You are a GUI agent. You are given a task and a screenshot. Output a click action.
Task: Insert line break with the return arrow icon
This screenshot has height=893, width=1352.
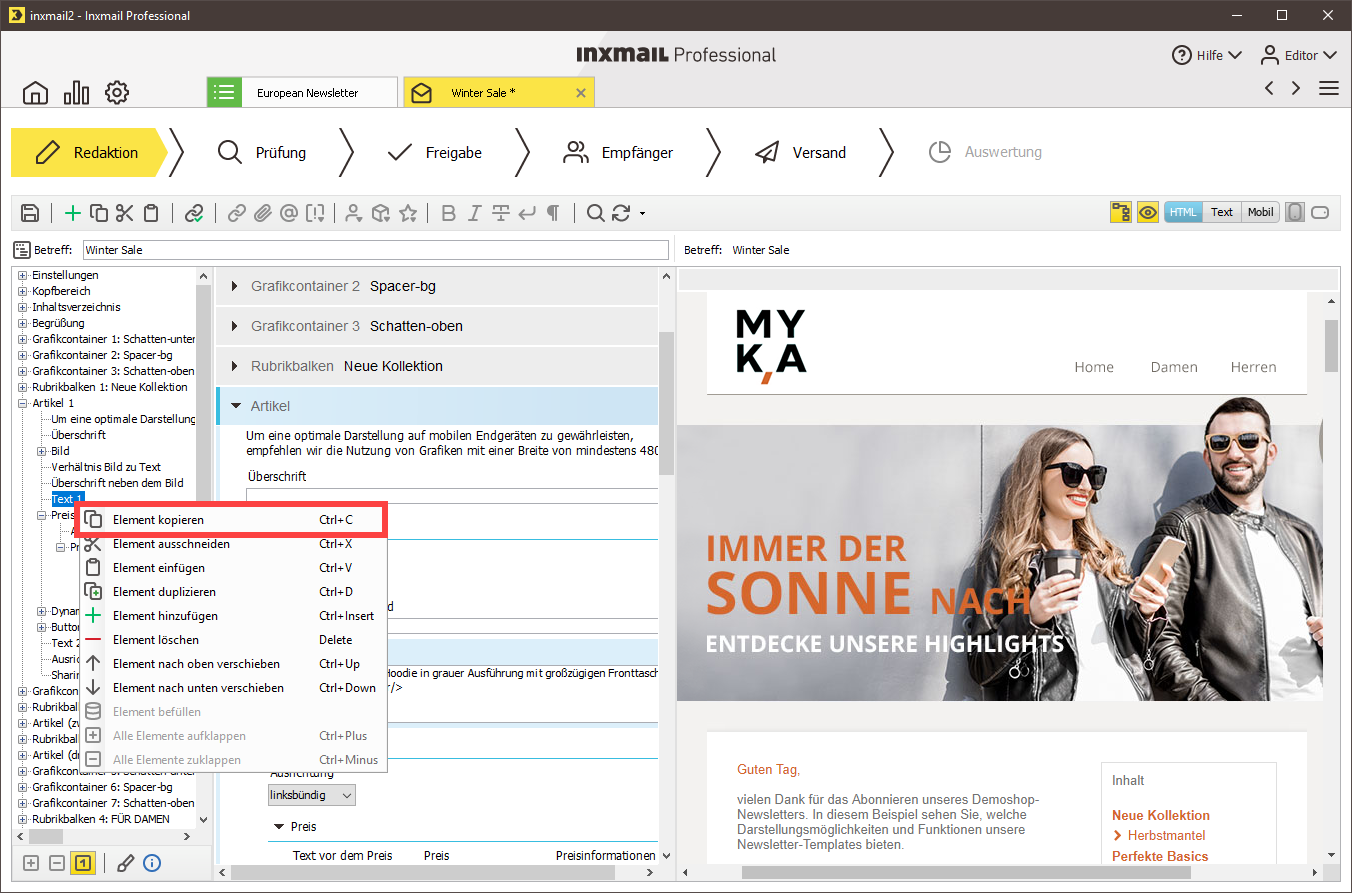(x=527, y=212)
